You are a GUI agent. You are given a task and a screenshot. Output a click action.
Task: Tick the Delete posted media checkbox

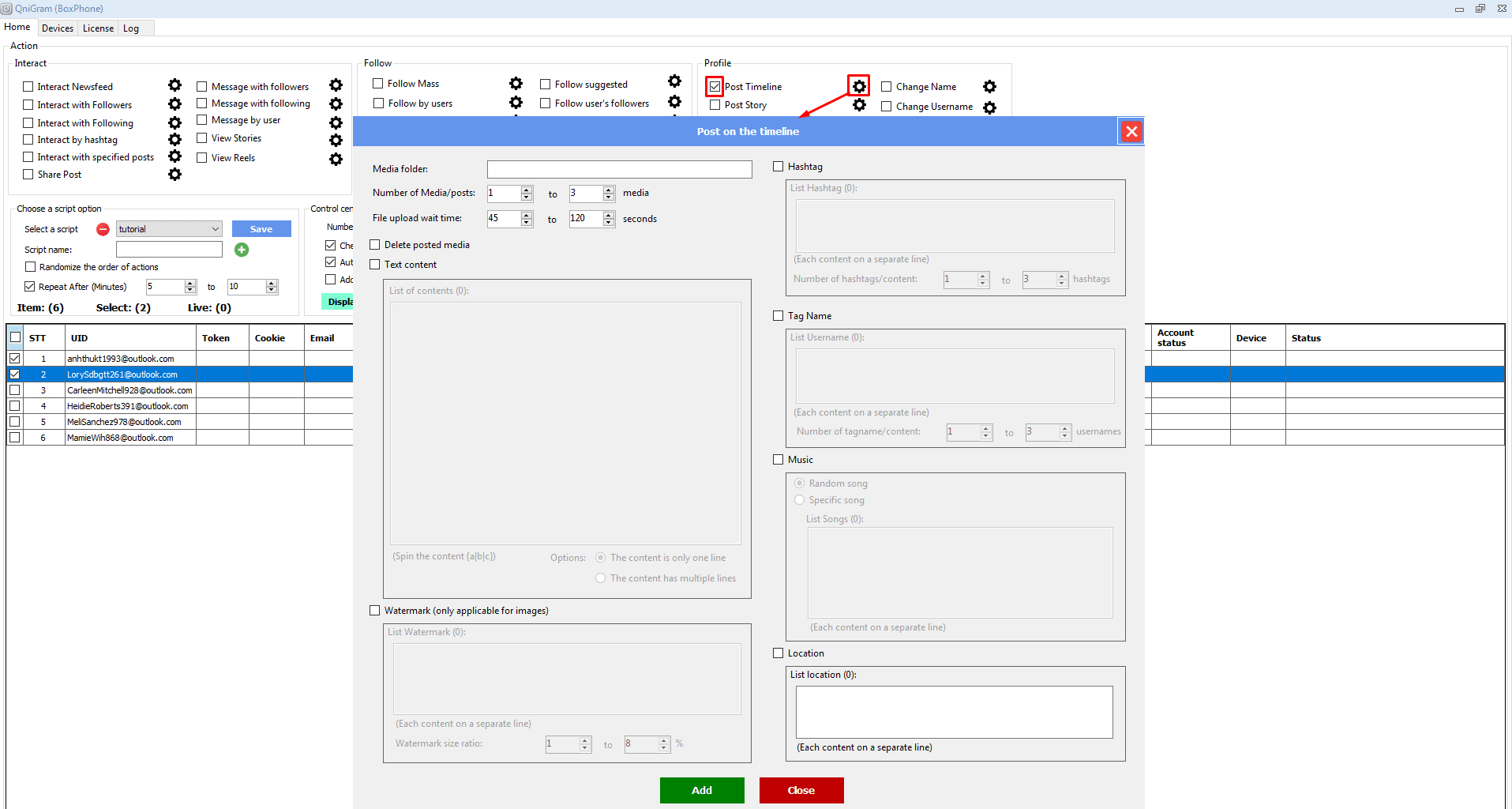coord(375,245)
